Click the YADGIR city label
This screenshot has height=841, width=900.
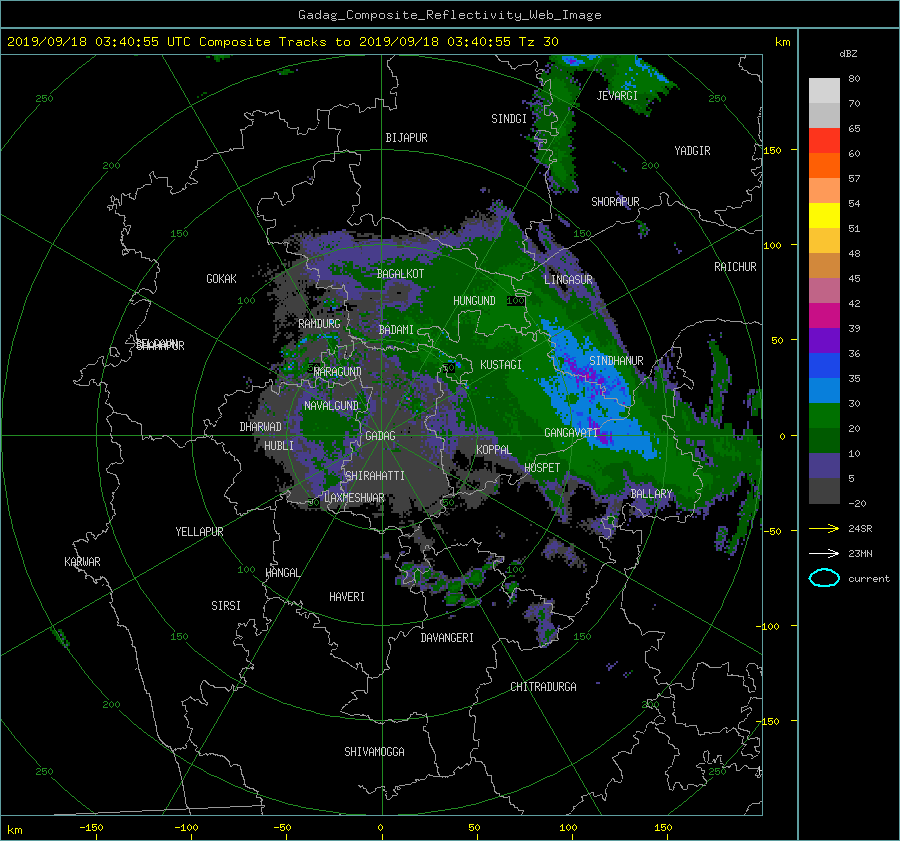pos(692,151)
